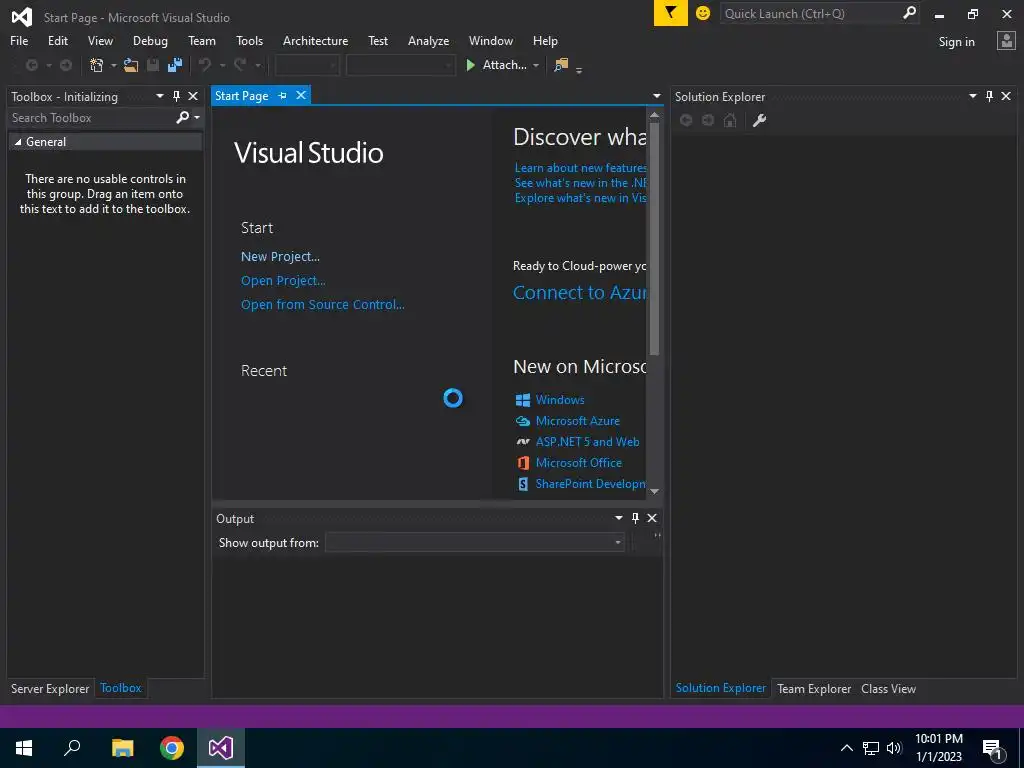
Task: Open the Debug menu
Action: pyautogui.click(x=150, y=40)
